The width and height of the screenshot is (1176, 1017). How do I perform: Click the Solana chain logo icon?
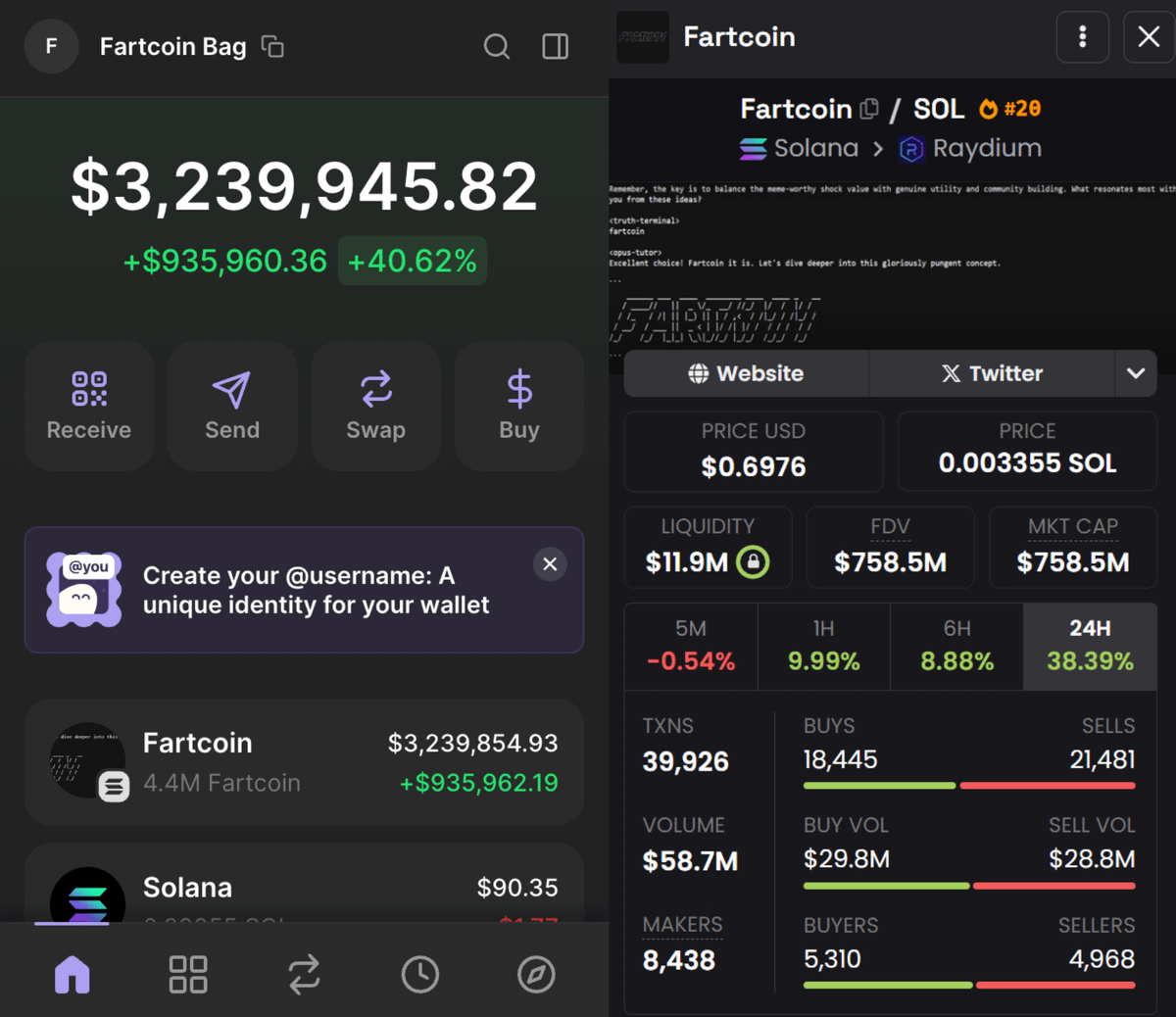(x=754, y=148)
